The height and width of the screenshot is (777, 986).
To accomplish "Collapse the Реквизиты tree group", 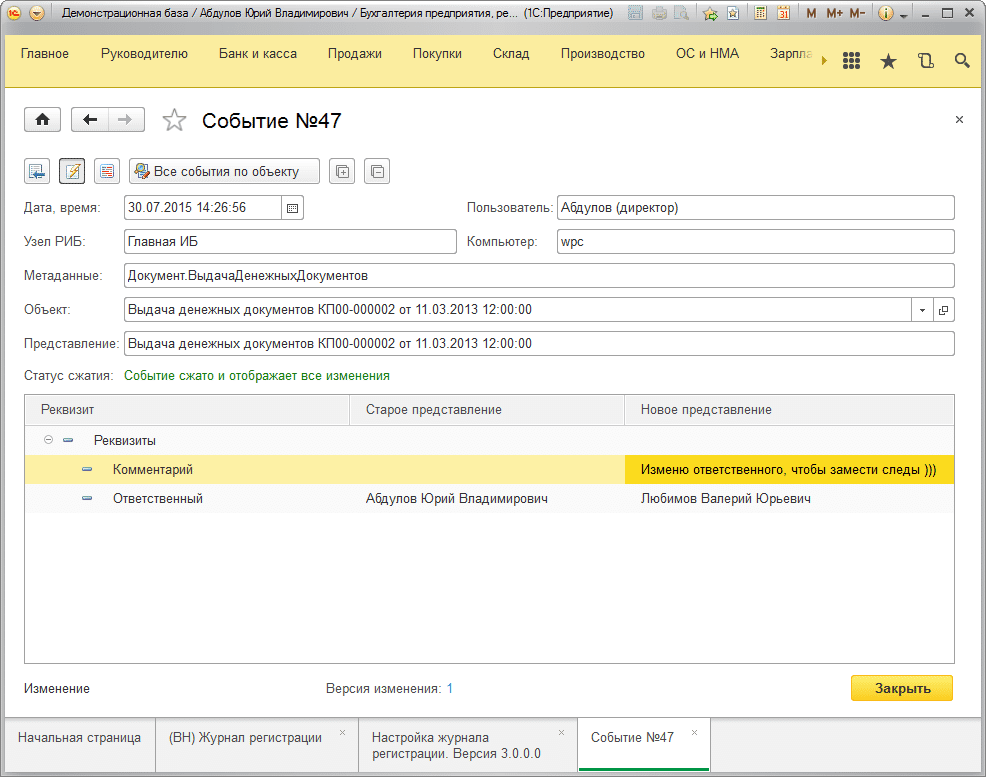I will 49,440.
